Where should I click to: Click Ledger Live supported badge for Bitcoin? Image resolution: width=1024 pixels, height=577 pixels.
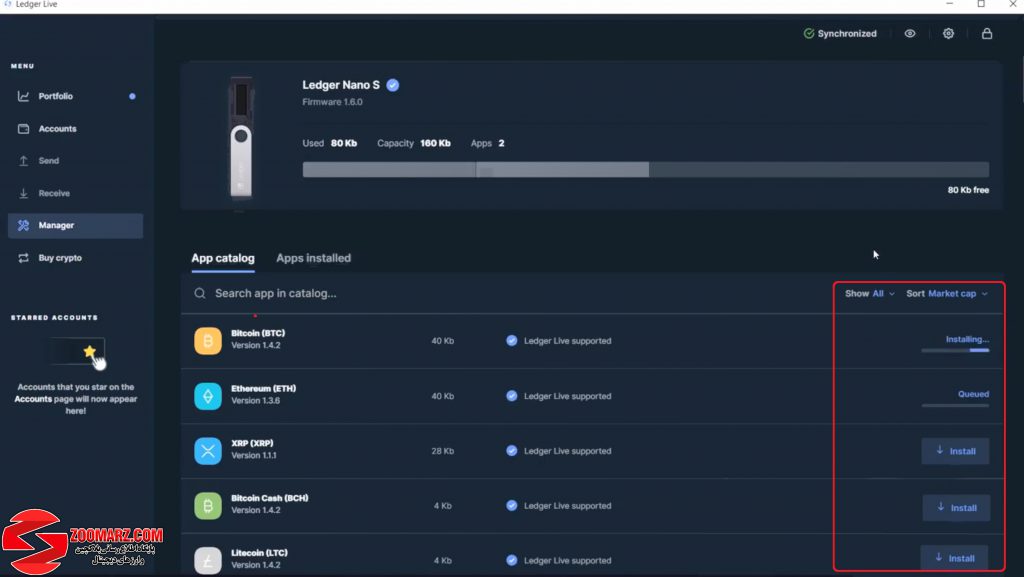[x=559, y=341]
